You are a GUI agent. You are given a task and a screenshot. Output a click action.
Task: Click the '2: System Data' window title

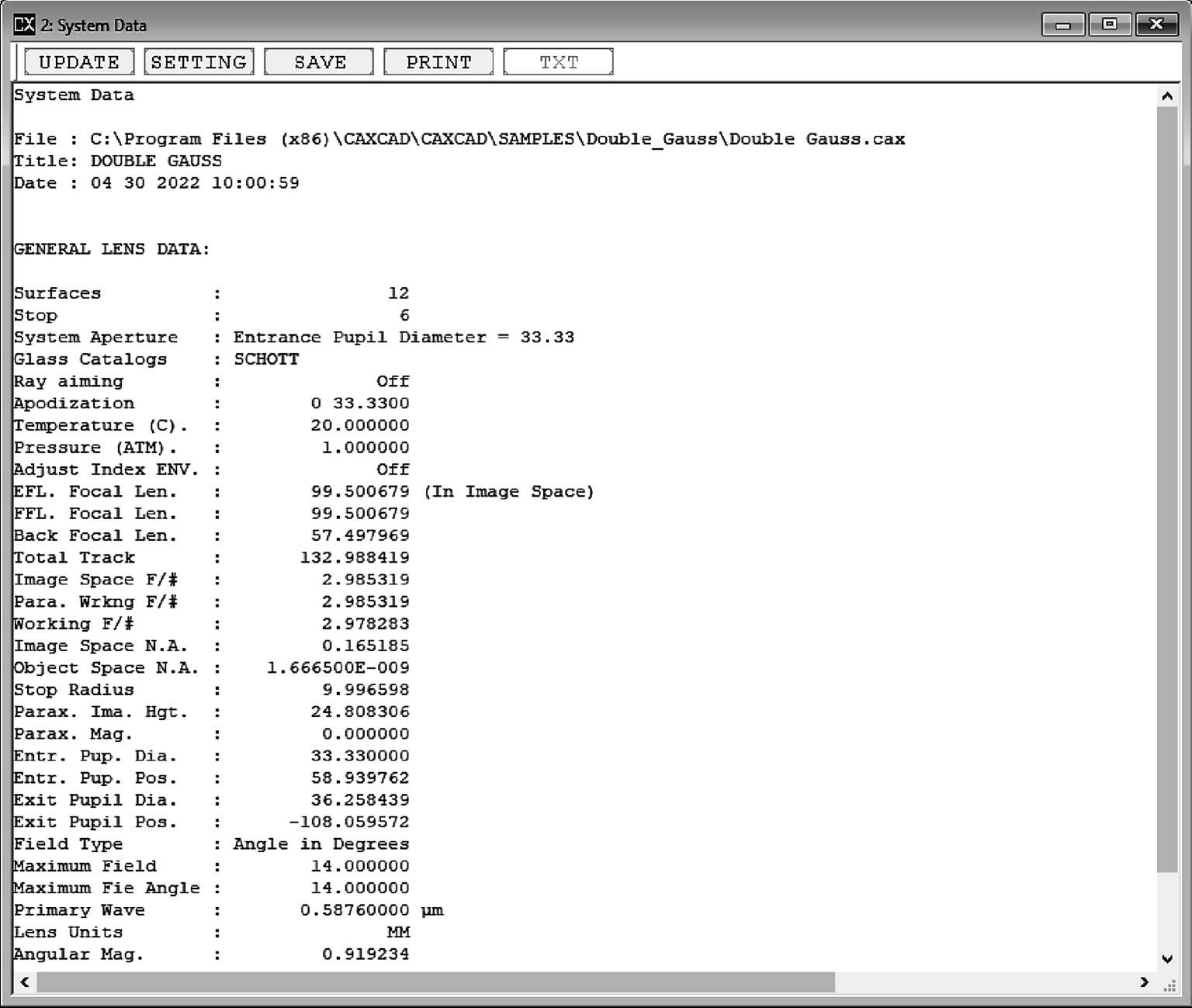point(94,25)
